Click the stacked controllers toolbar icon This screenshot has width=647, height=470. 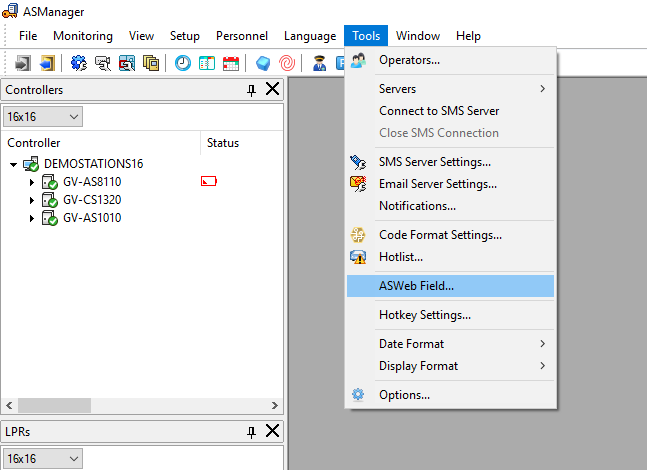[151, 63]
